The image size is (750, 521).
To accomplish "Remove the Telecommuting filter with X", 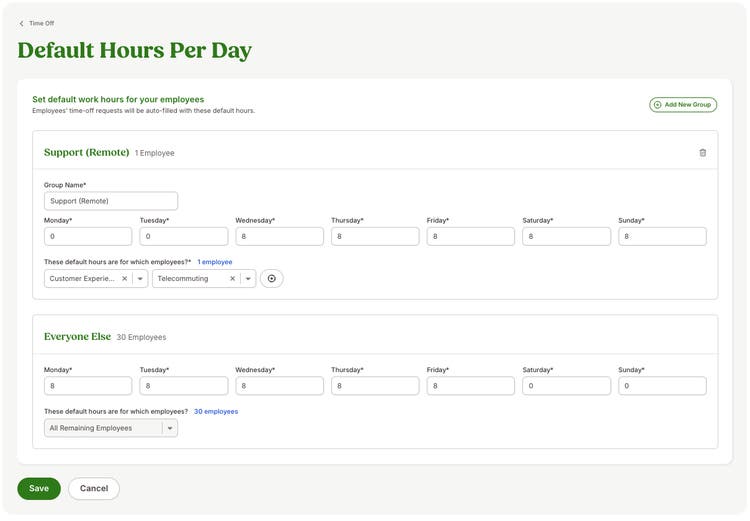I will tap(232, 278).
